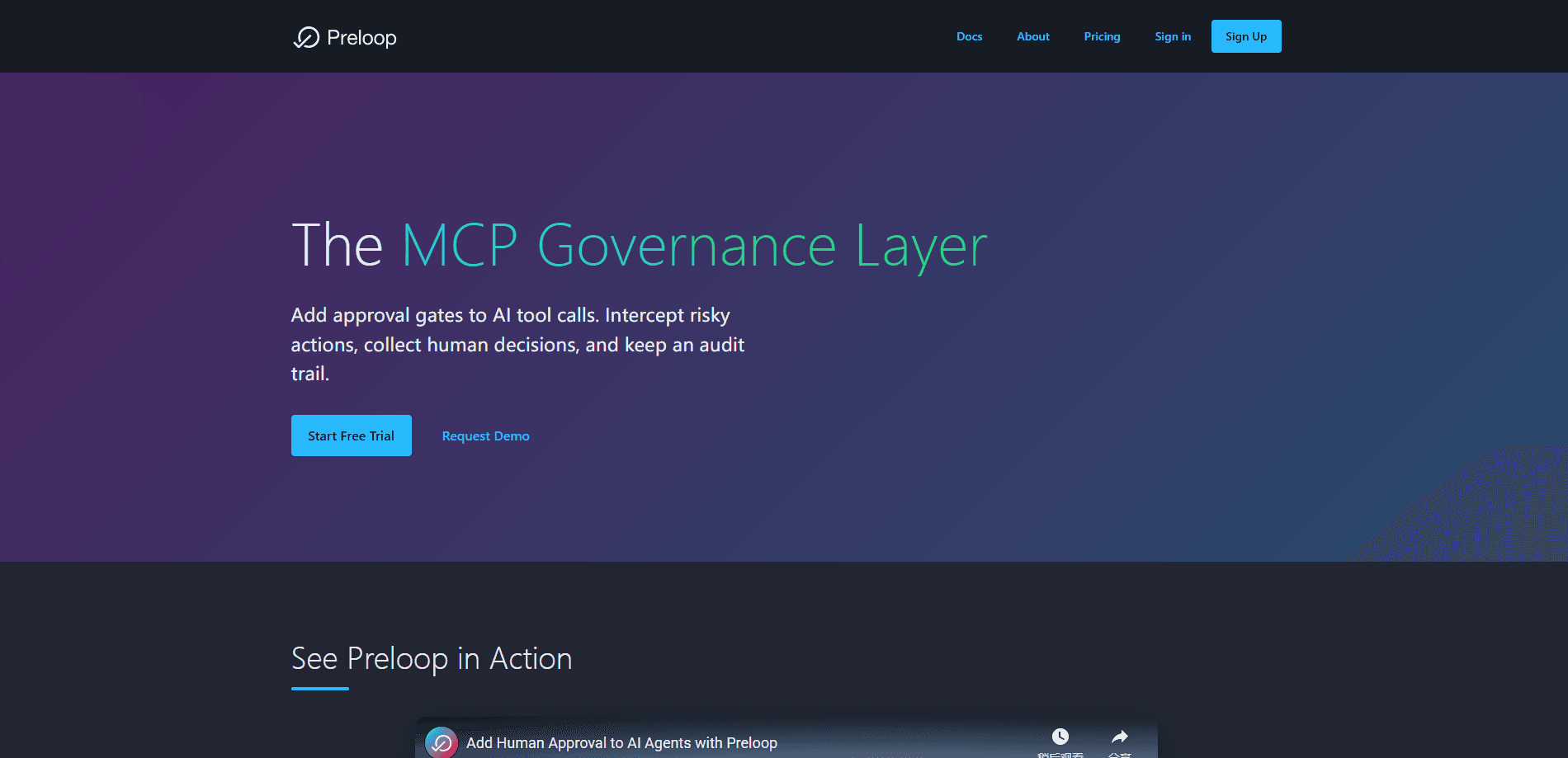Click the Request Demo link
The width and height of the screenshot is (1568, 758).
point(485,435)
